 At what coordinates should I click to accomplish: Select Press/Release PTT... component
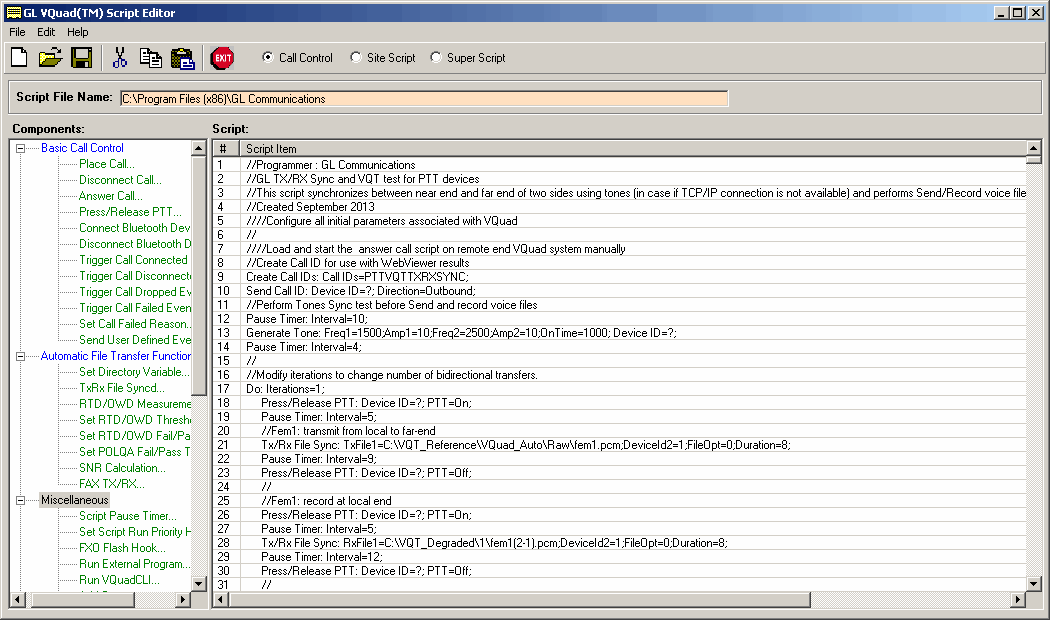click(130, 212)
